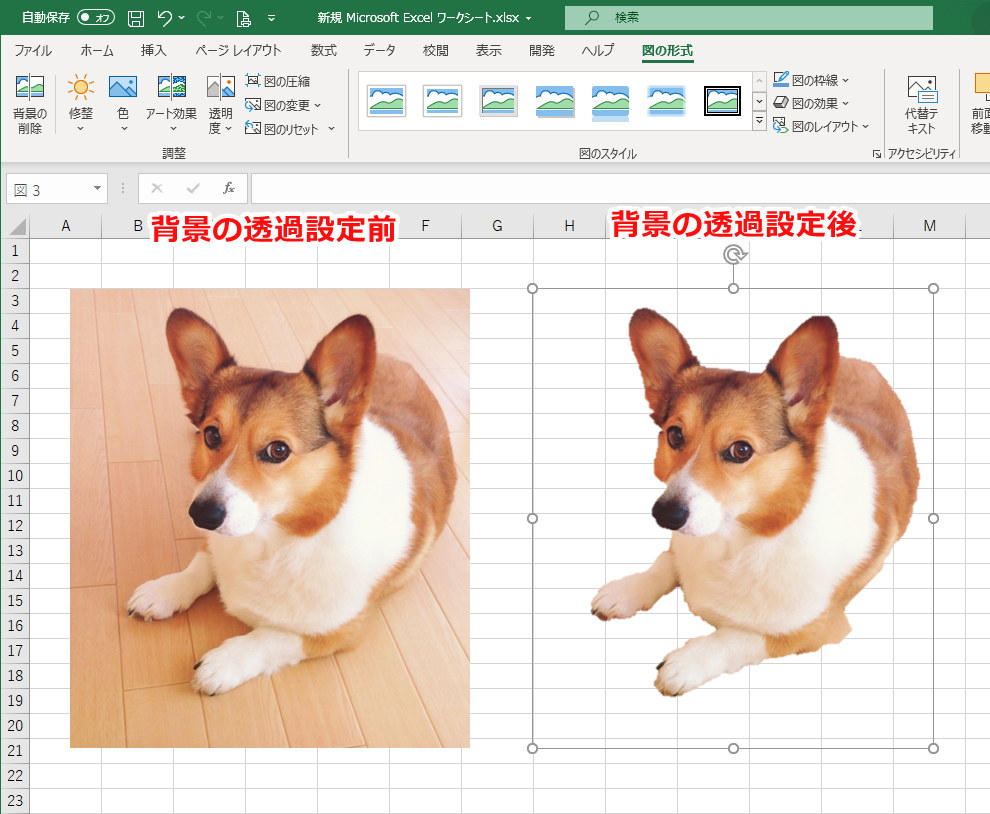Open 図のレイアウト picture layout
Viewport: 990px width, 814px height.
click(821, 126)
